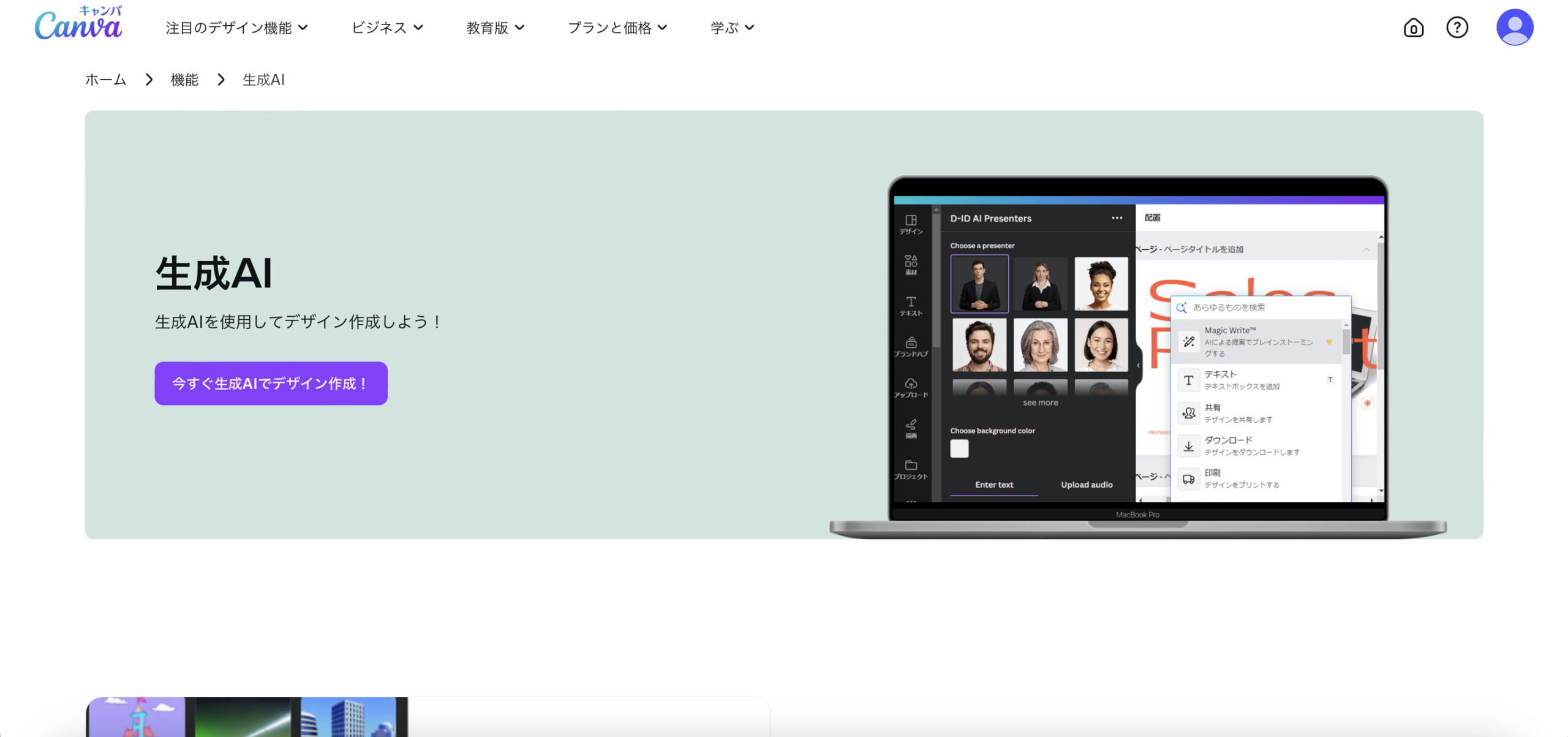The height and width of the screenshot is (737, 1568).
Task: Click the ダウンロード arrow icon
Action: point(1188,446)
